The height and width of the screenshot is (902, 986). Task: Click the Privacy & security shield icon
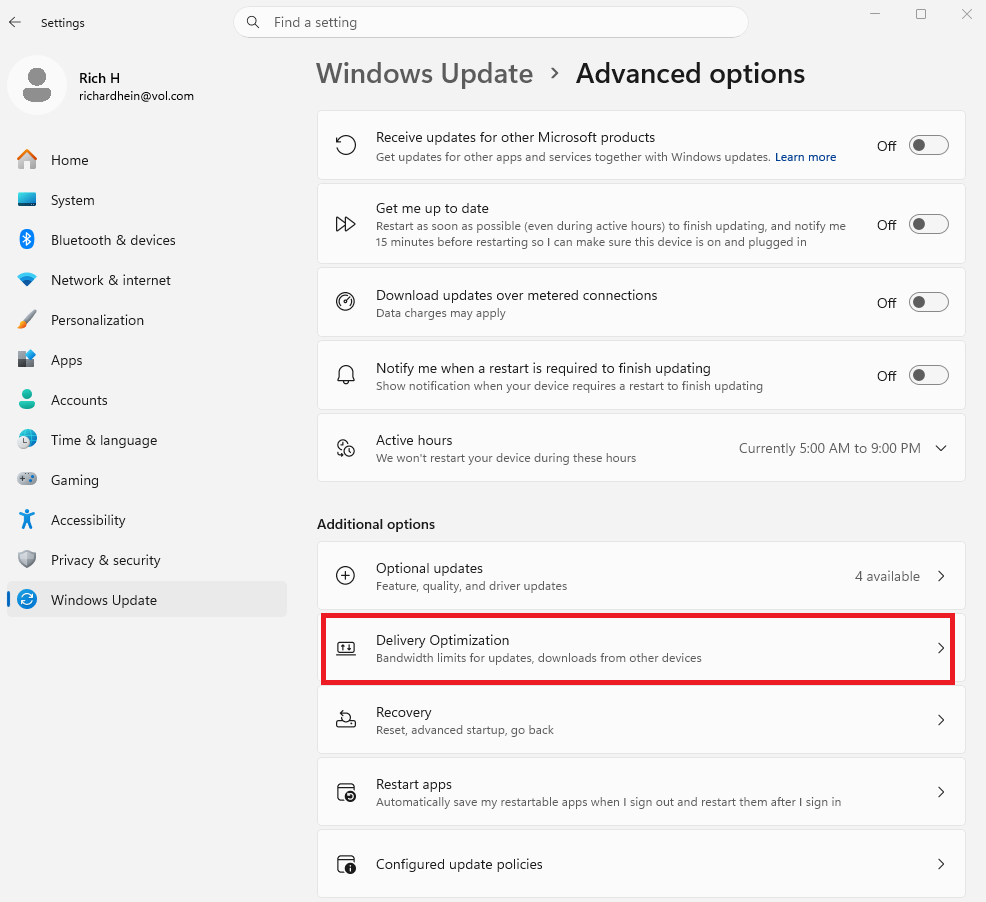point(27,559)
